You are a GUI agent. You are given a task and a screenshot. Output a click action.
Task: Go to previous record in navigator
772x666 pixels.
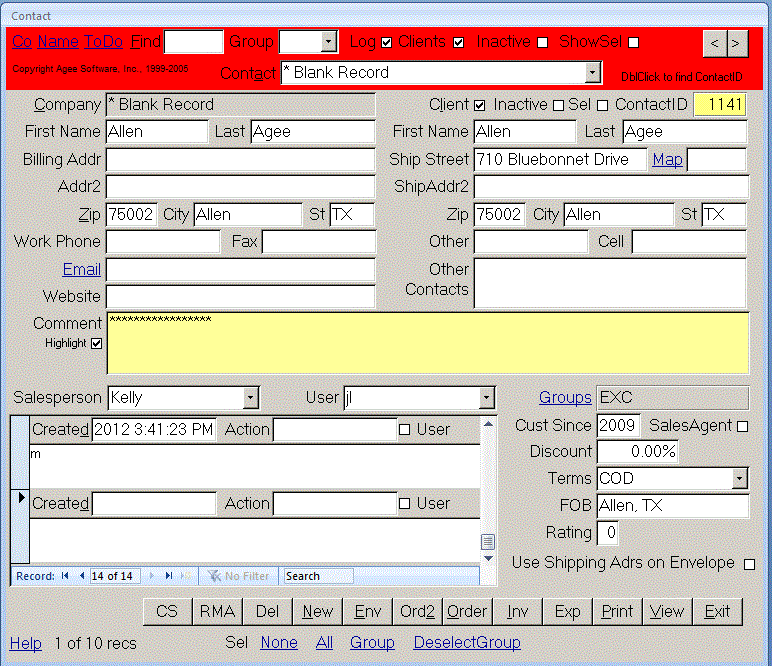tap(81, 576)
